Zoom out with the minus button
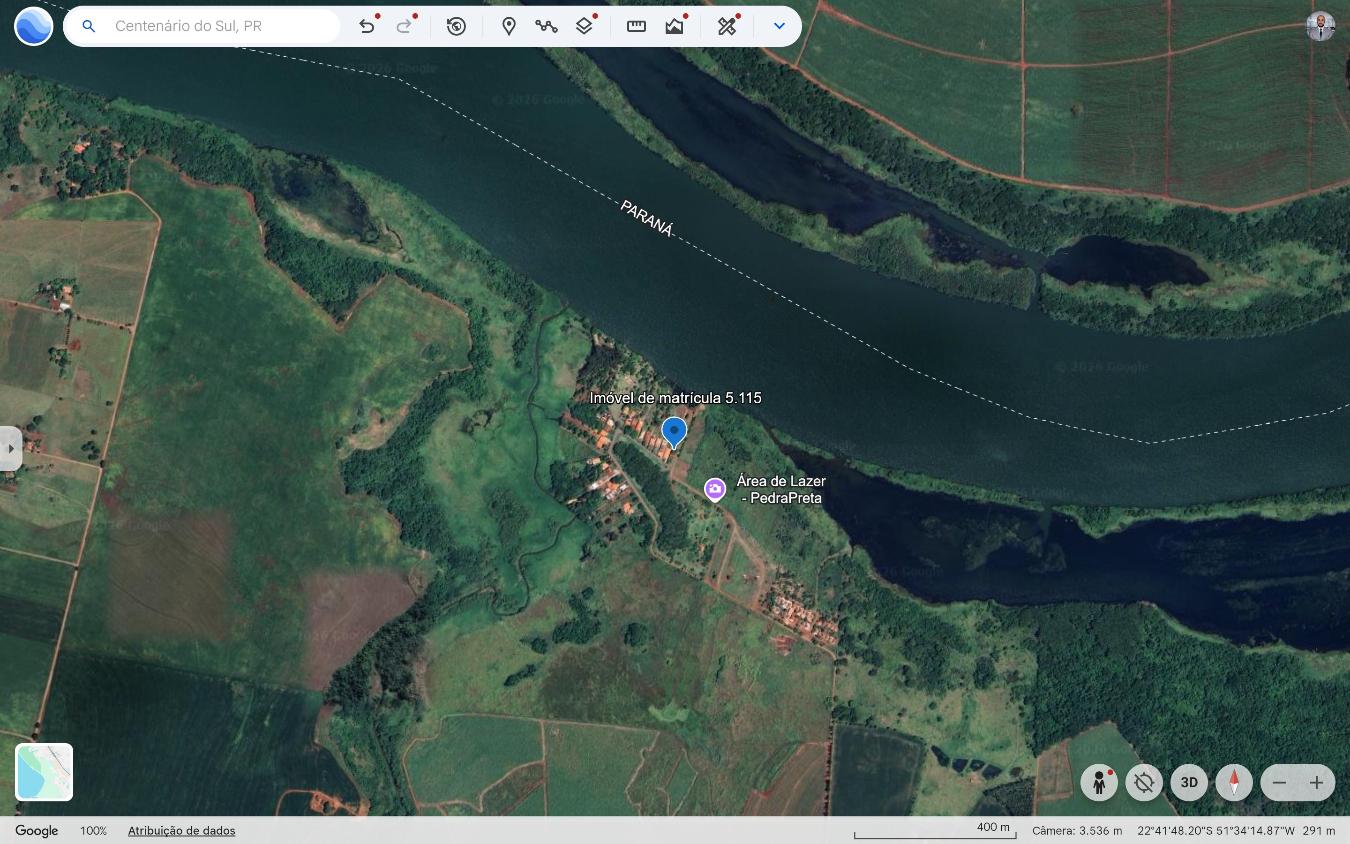 tap(1279, 782)
